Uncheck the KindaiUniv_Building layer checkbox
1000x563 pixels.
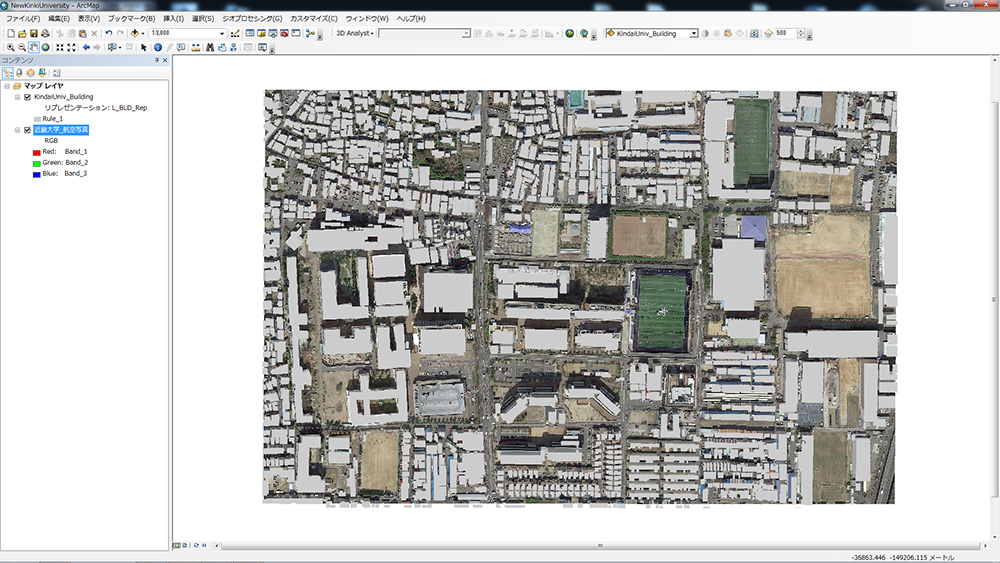27,97
